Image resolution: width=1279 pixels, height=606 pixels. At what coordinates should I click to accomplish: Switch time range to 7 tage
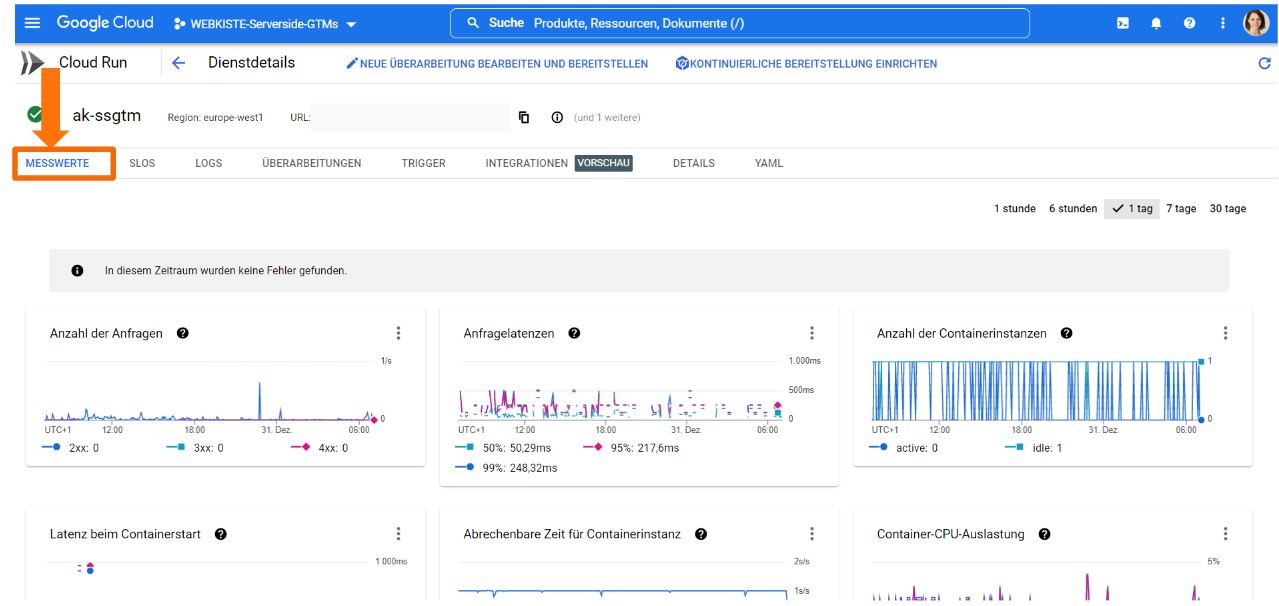point(1180,209)
